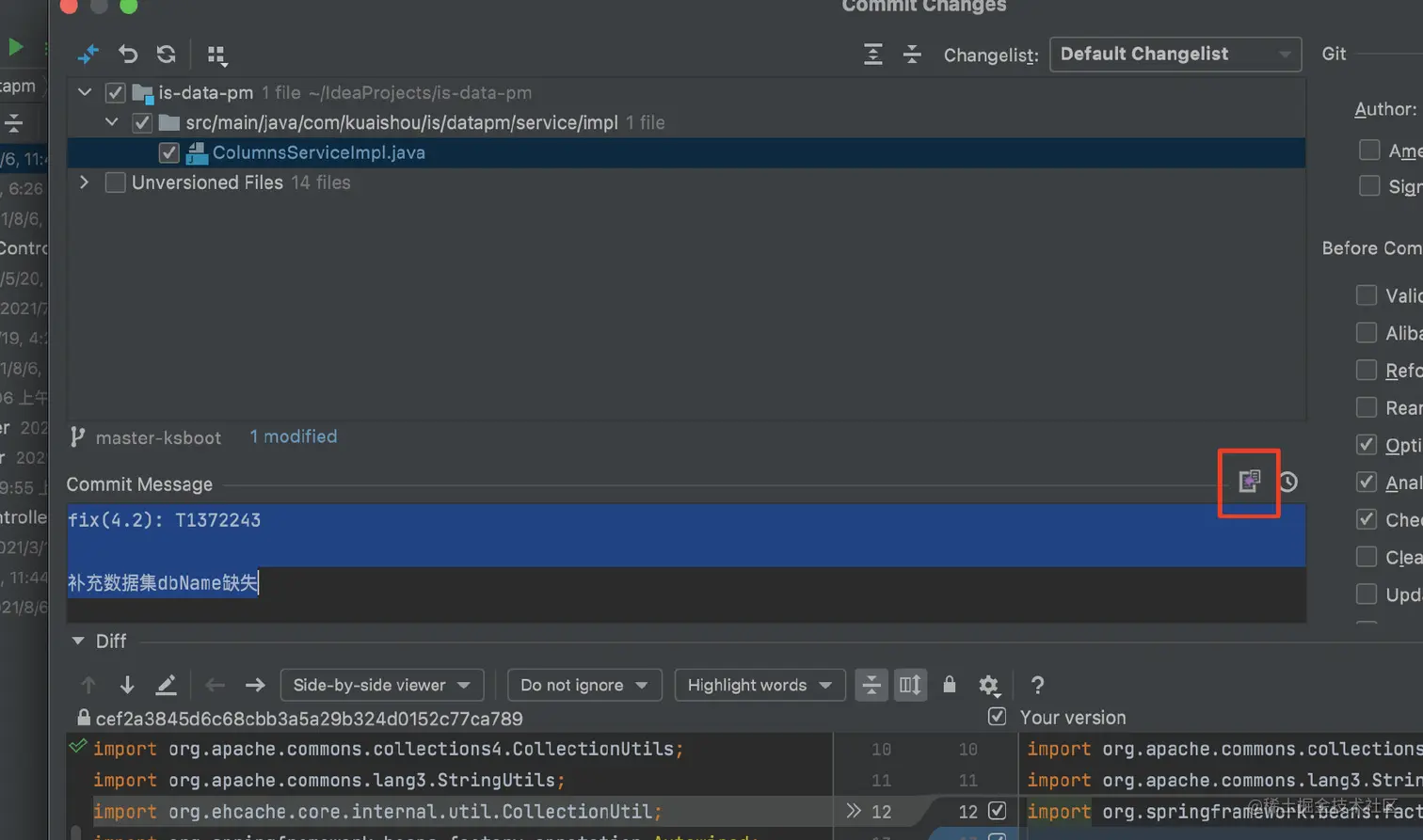Select the ColumnsServiceImpl.java file row
This screenshot has width=1423, height=840.
click(686, 152)
